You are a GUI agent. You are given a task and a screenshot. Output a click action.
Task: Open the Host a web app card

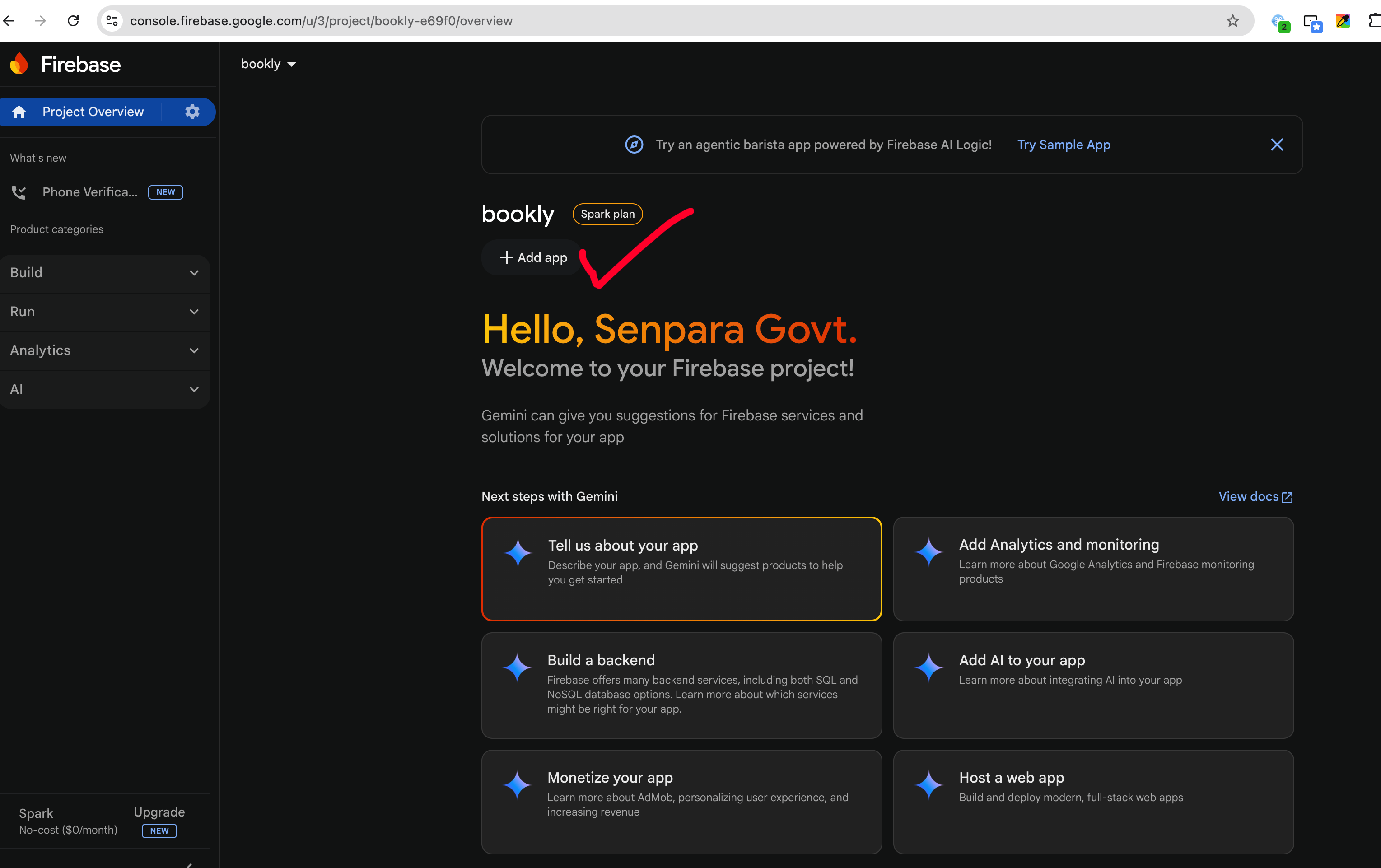pos(1093,802)
